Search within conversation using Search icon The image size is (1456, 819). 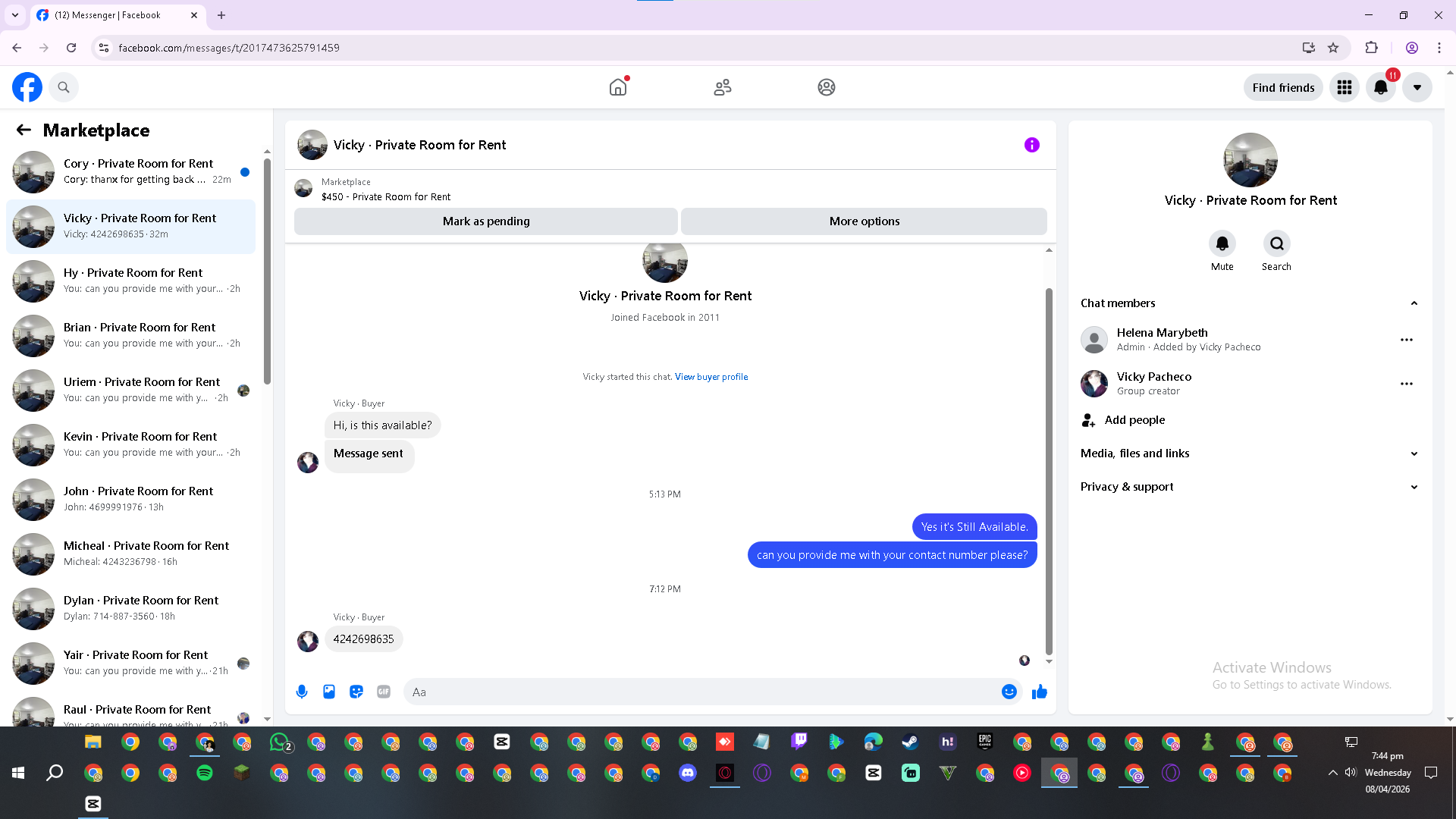[1276, 244]
